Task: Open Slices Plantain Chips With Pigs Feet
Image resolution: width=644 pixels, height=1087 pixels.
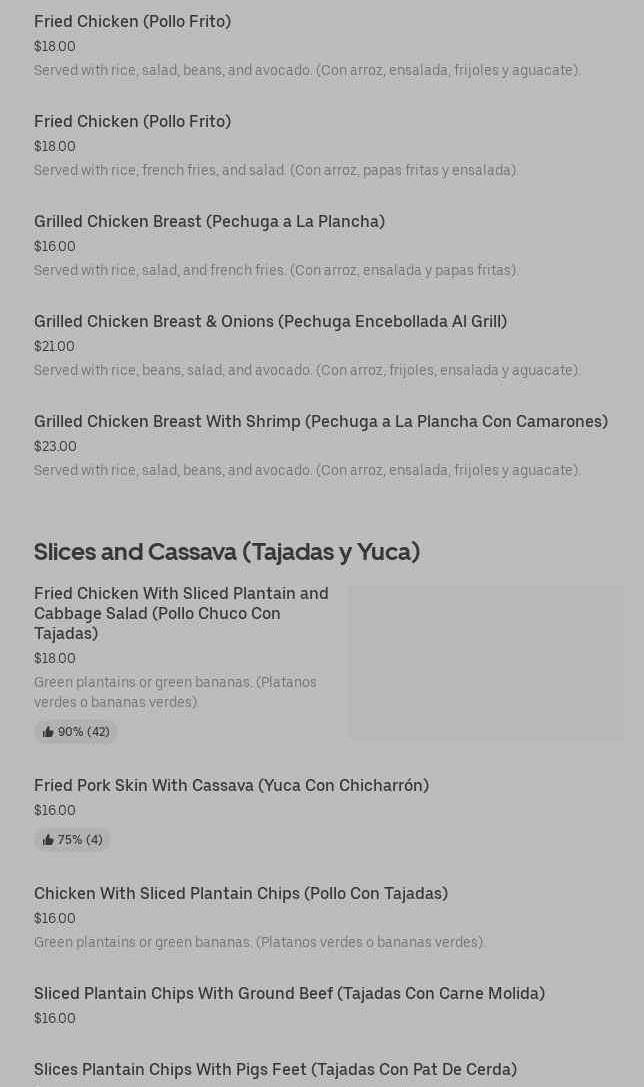Action: tap(275, 1069)
